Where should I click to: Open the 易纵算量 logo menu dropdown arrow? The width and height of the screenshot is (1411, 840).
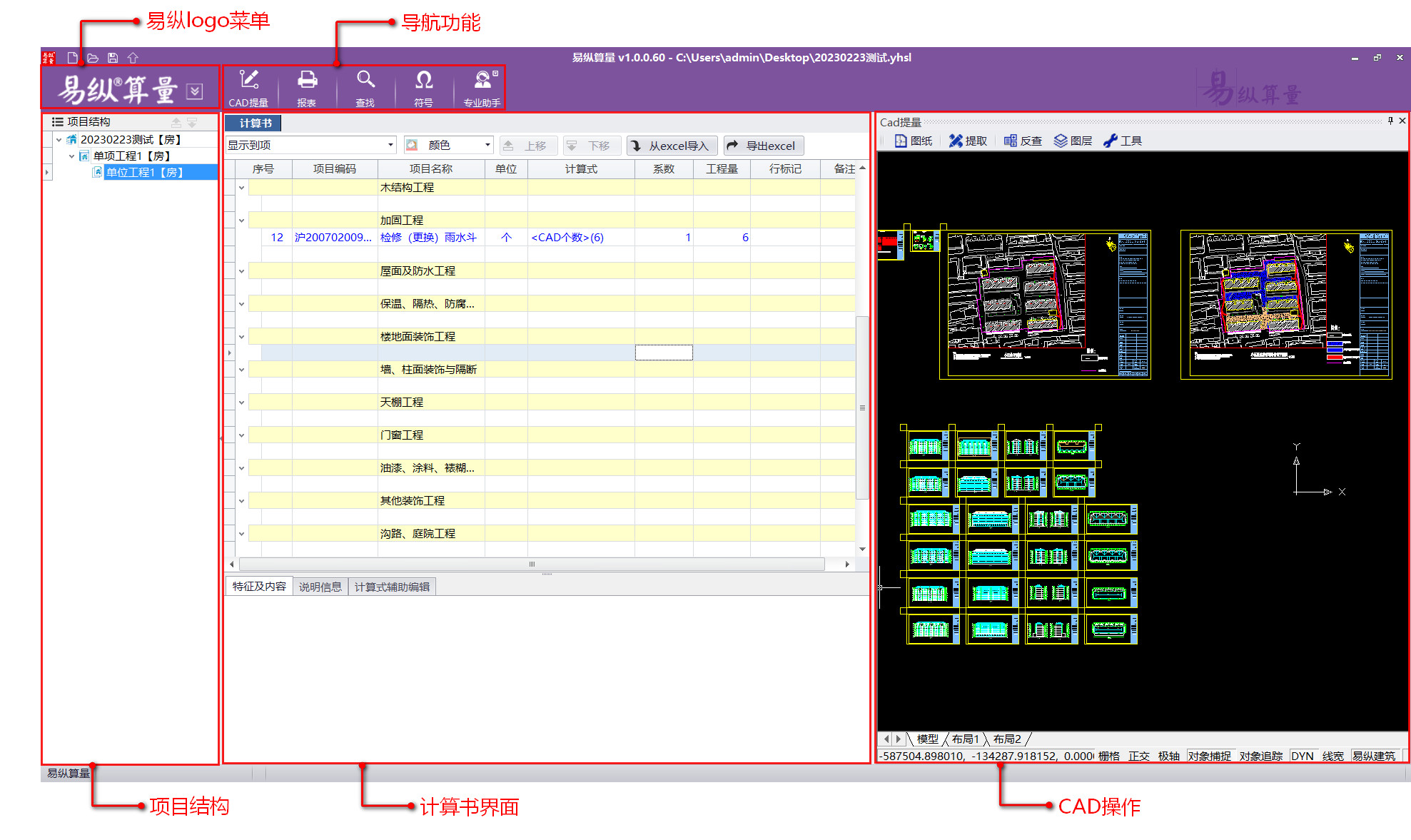[194, 91]
